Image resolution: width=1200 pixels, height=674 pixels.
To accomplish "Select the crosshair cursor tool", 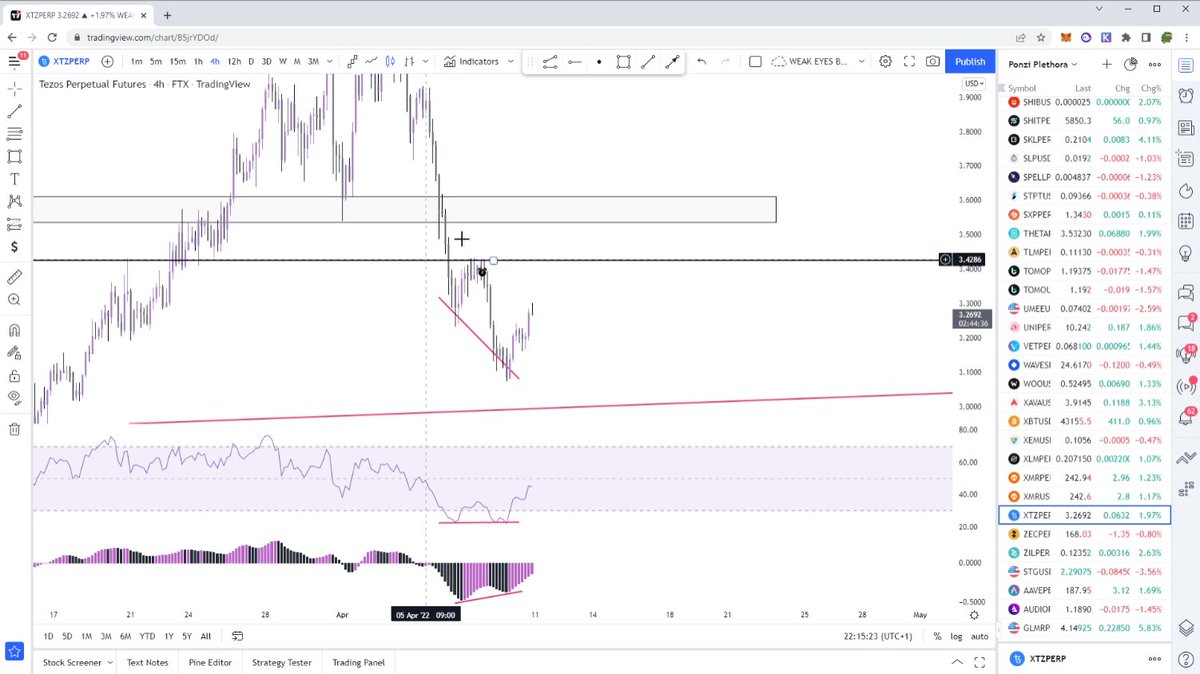I will coord(14,88).
